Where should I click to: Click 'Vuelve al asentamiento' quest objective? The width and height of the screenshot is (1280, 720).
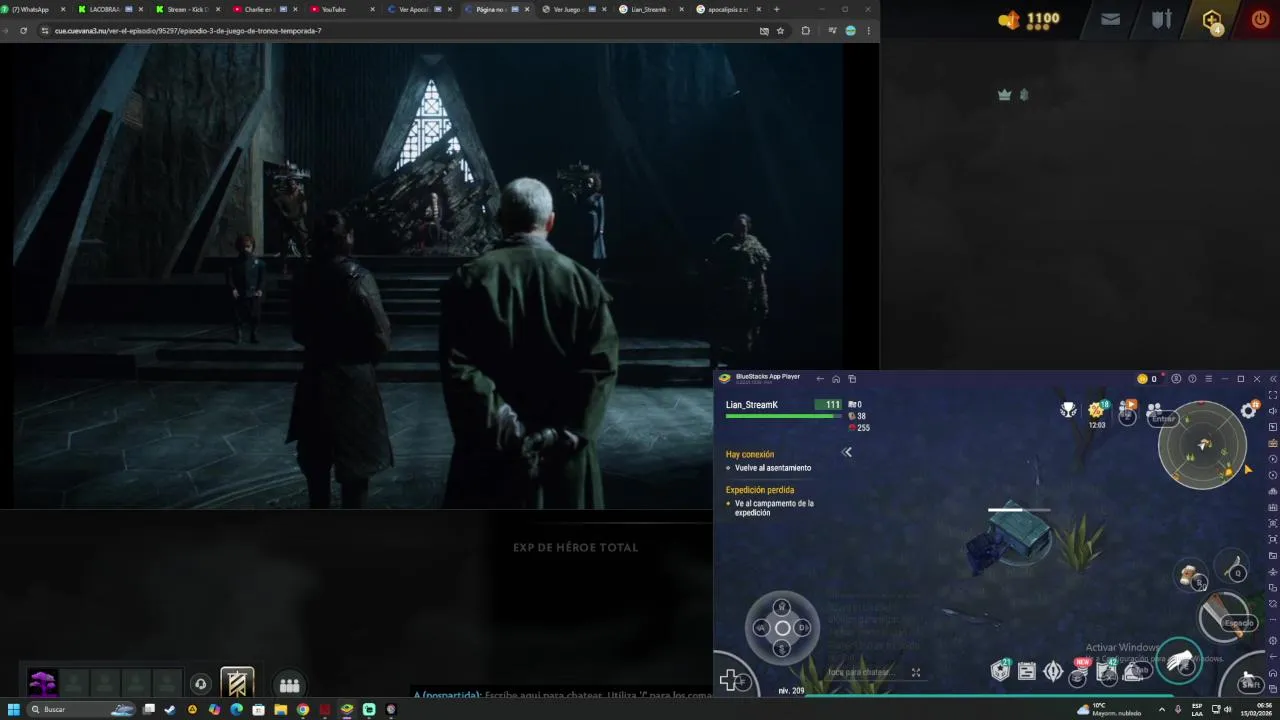[x=773, y=468]
